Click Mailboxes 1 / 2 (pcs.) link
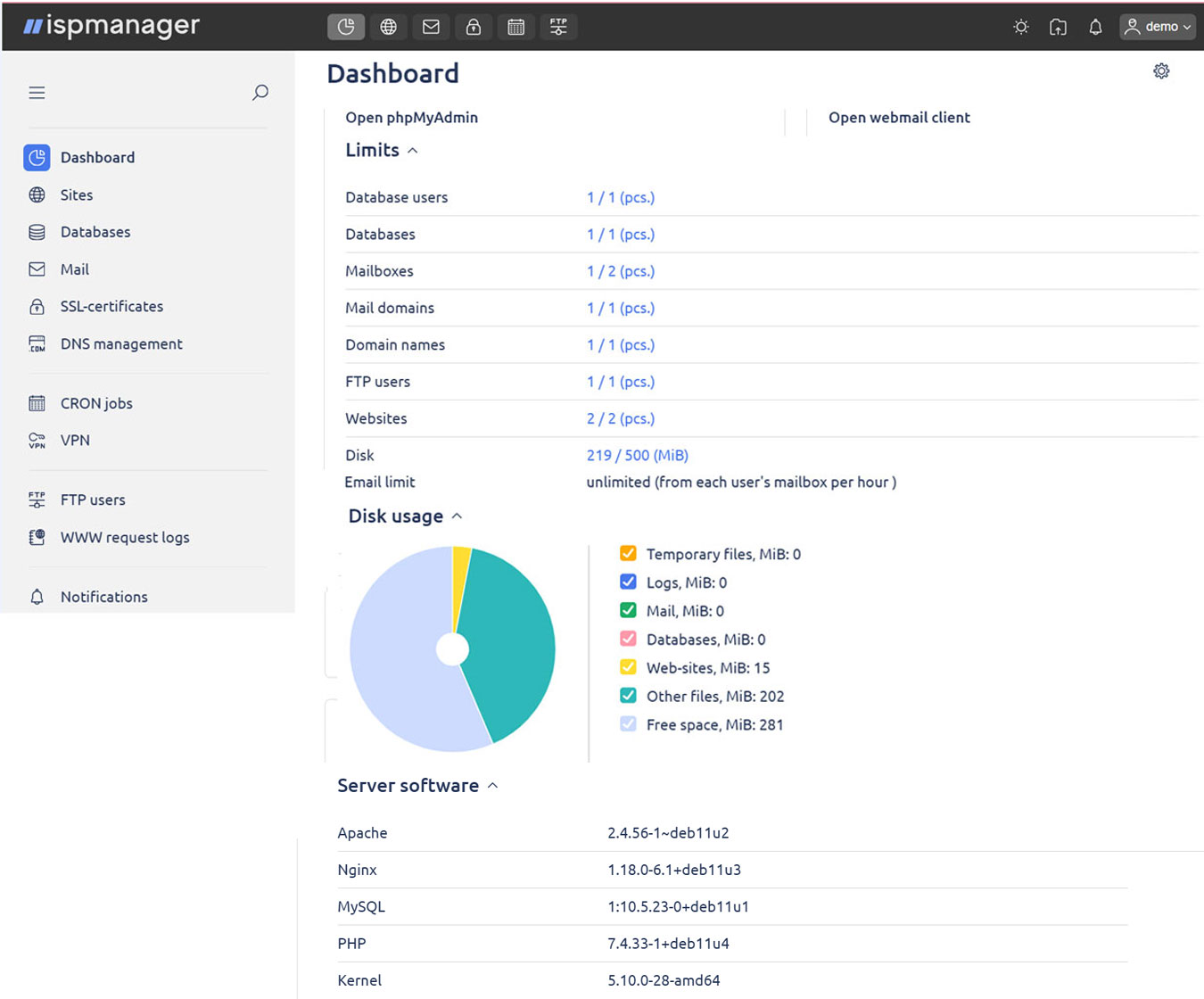1204x999 pixels. (x=621, y=271)
